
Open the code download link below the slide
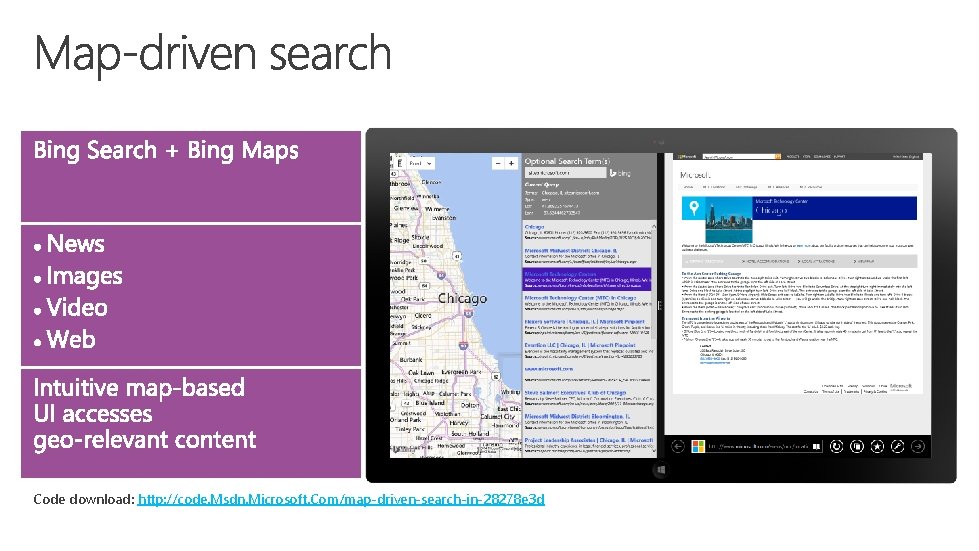click(341, 499)
